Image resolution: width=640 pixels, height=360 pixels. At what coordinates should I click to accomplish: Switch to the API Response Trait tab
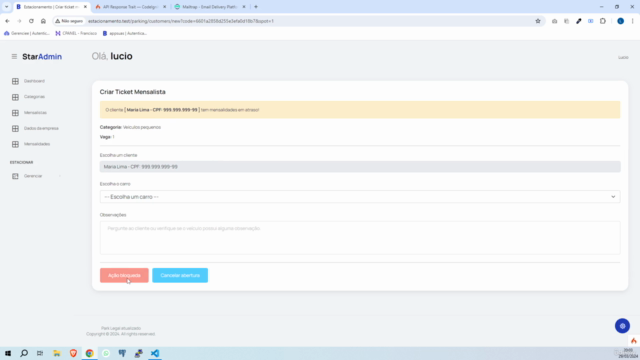(131, 7)
